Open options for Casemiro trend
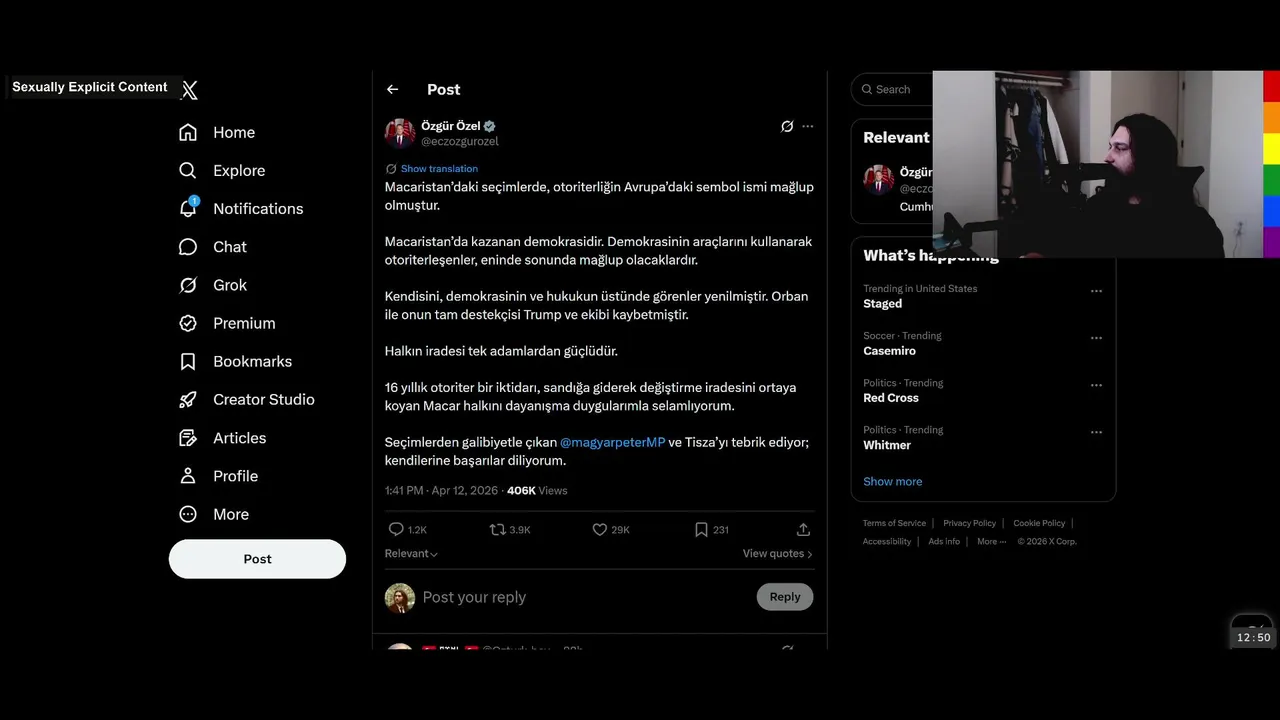Screen dimensions: 1280x720 tap(1096, 338)
